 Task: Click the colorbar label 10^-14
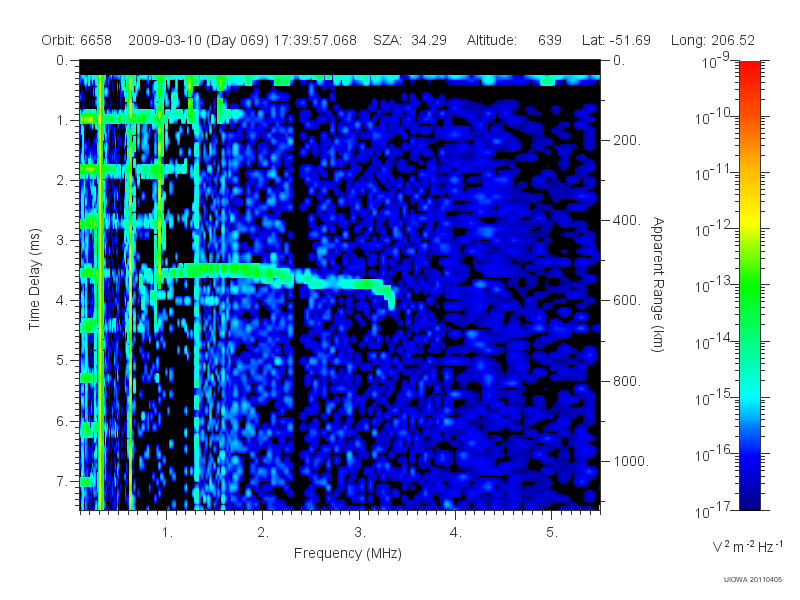(x=713, y=341)
